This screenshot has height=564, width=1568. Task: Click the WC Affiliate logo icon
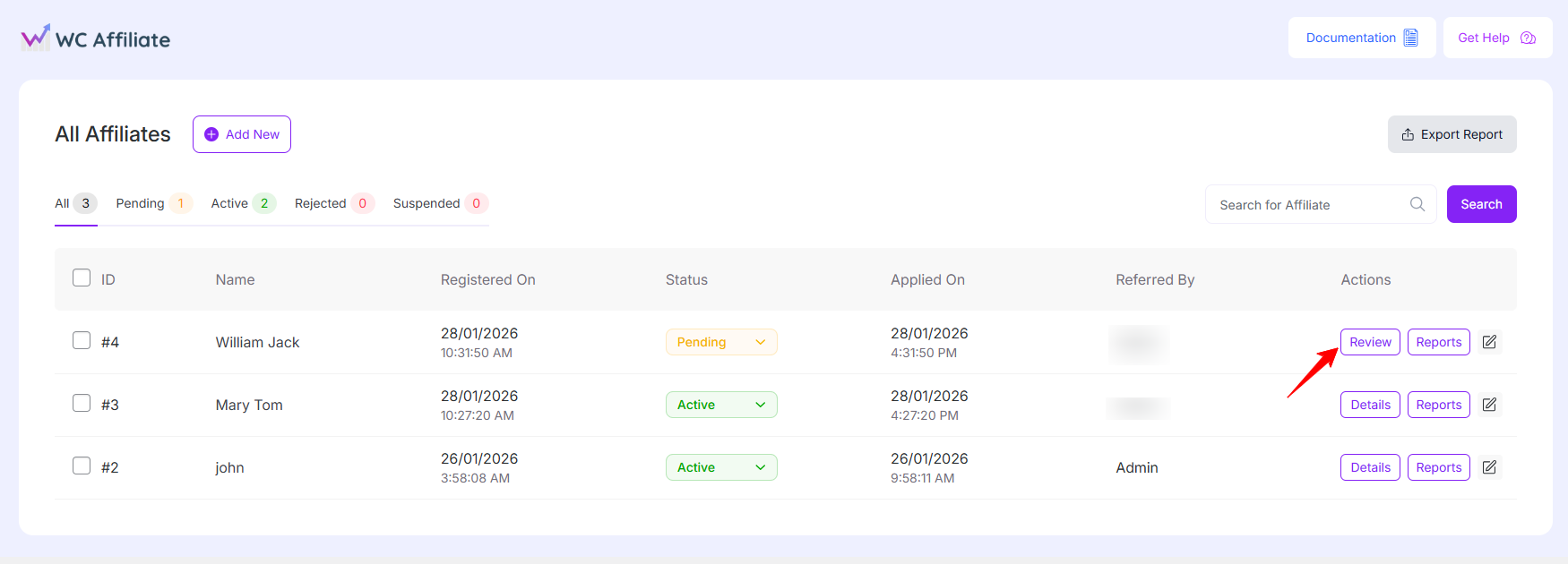click(x=36, y=38)
